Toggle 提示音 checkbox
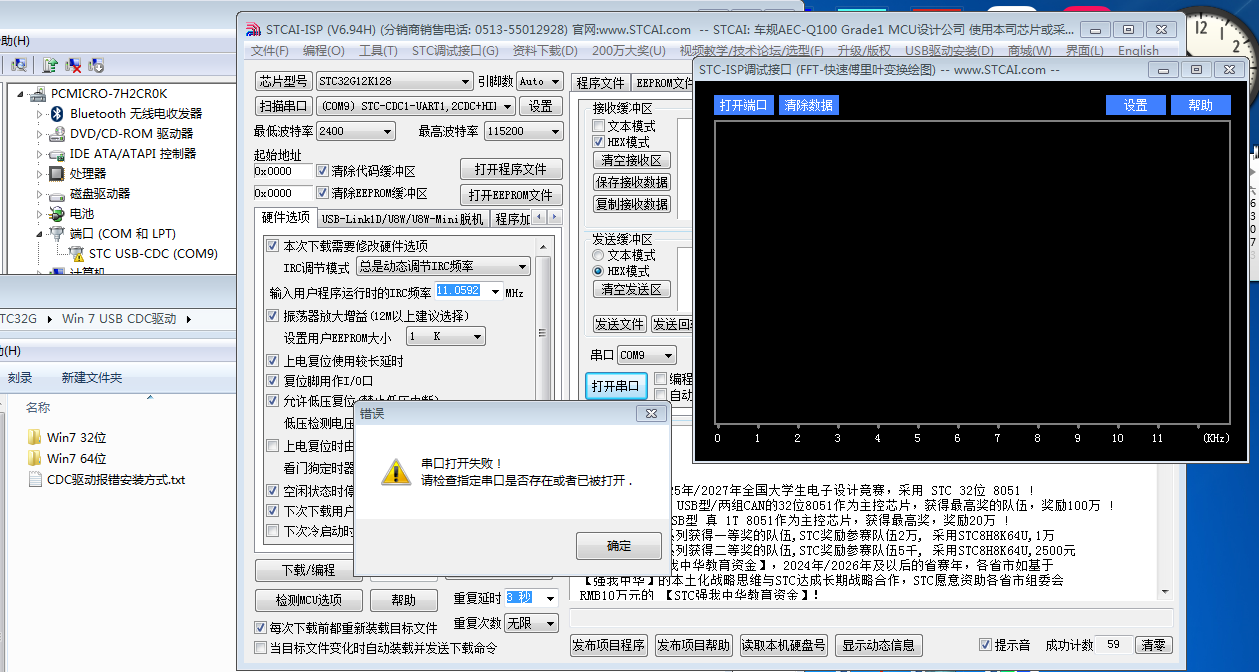Viewport: 1259px width, 672px height. tap(986, 645)
